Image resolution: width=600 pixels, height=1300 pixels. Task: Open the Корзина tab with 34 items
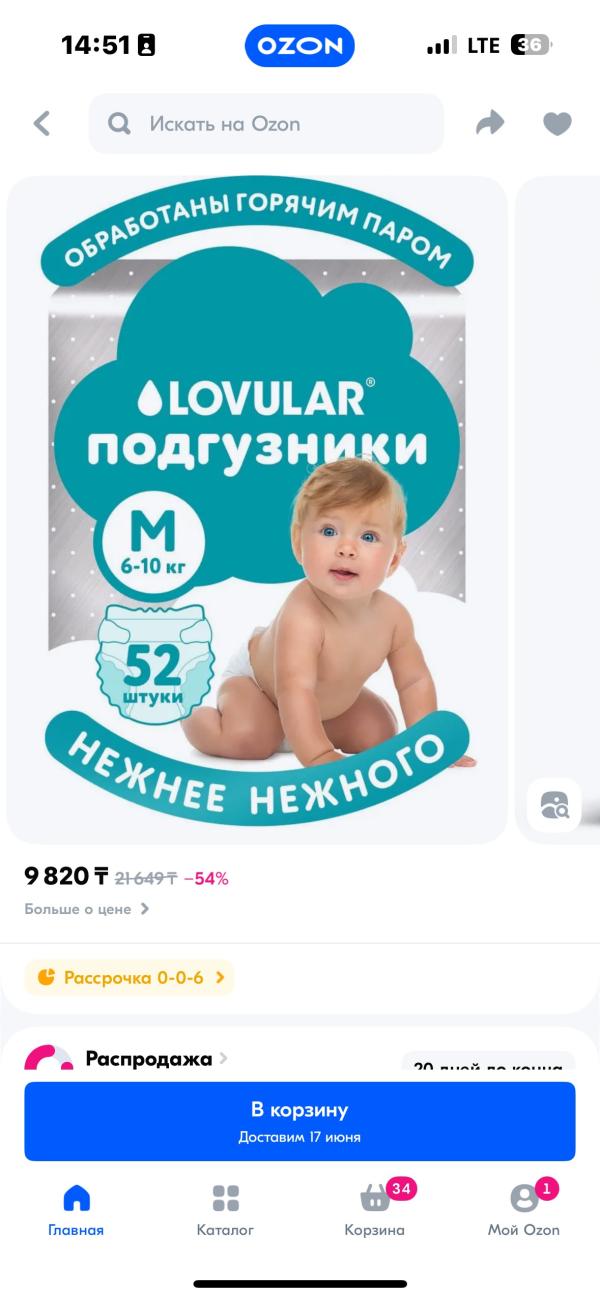pos(375,1210)
